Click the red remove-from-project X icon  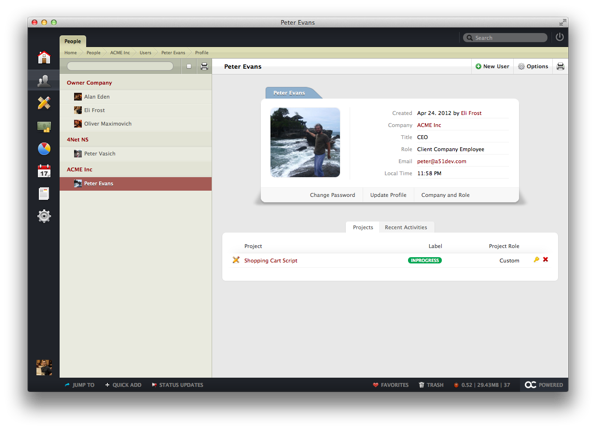click(x=545, y=260)
